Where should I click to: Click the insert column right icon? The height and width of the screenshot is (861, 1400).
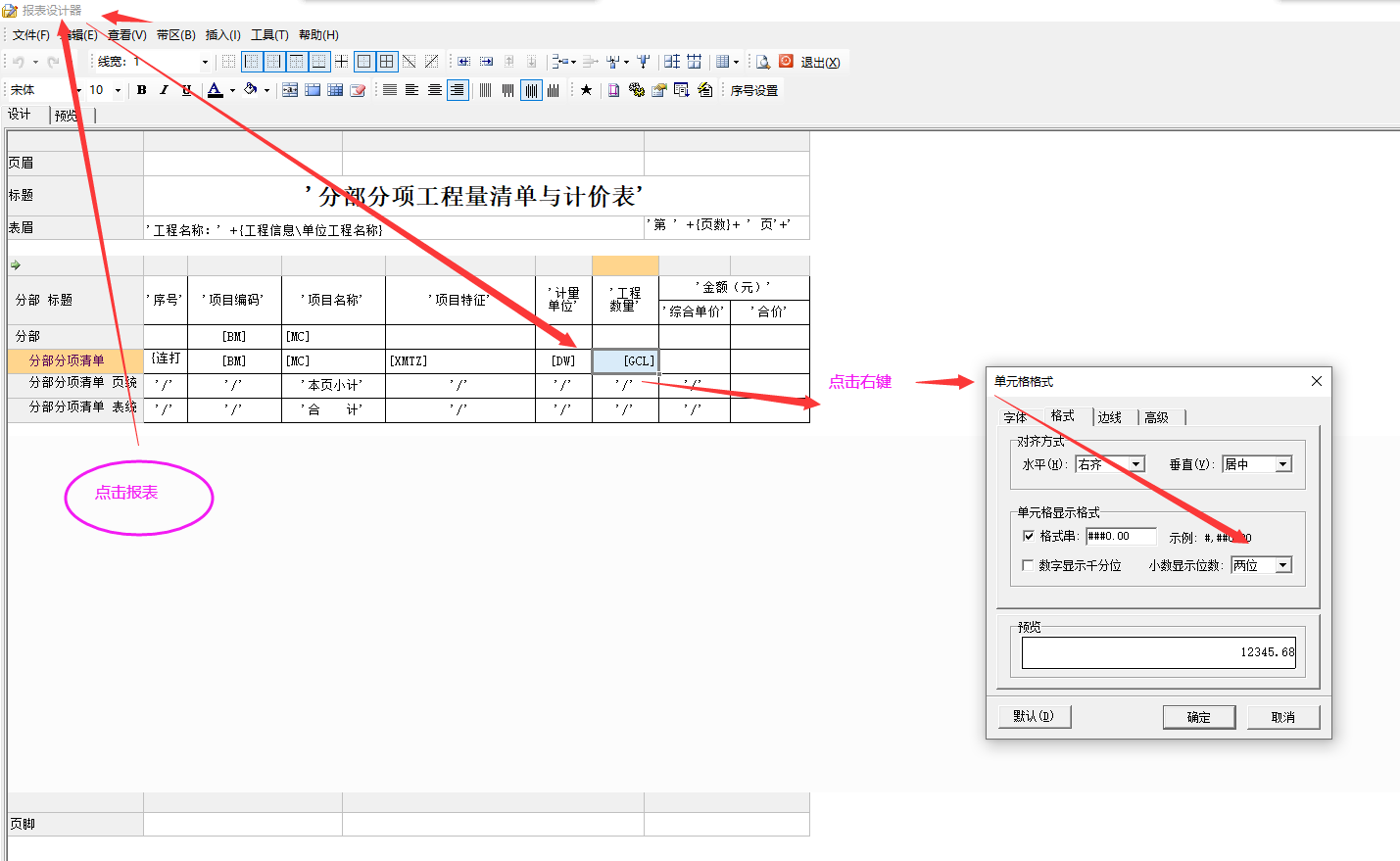[487, 62]
